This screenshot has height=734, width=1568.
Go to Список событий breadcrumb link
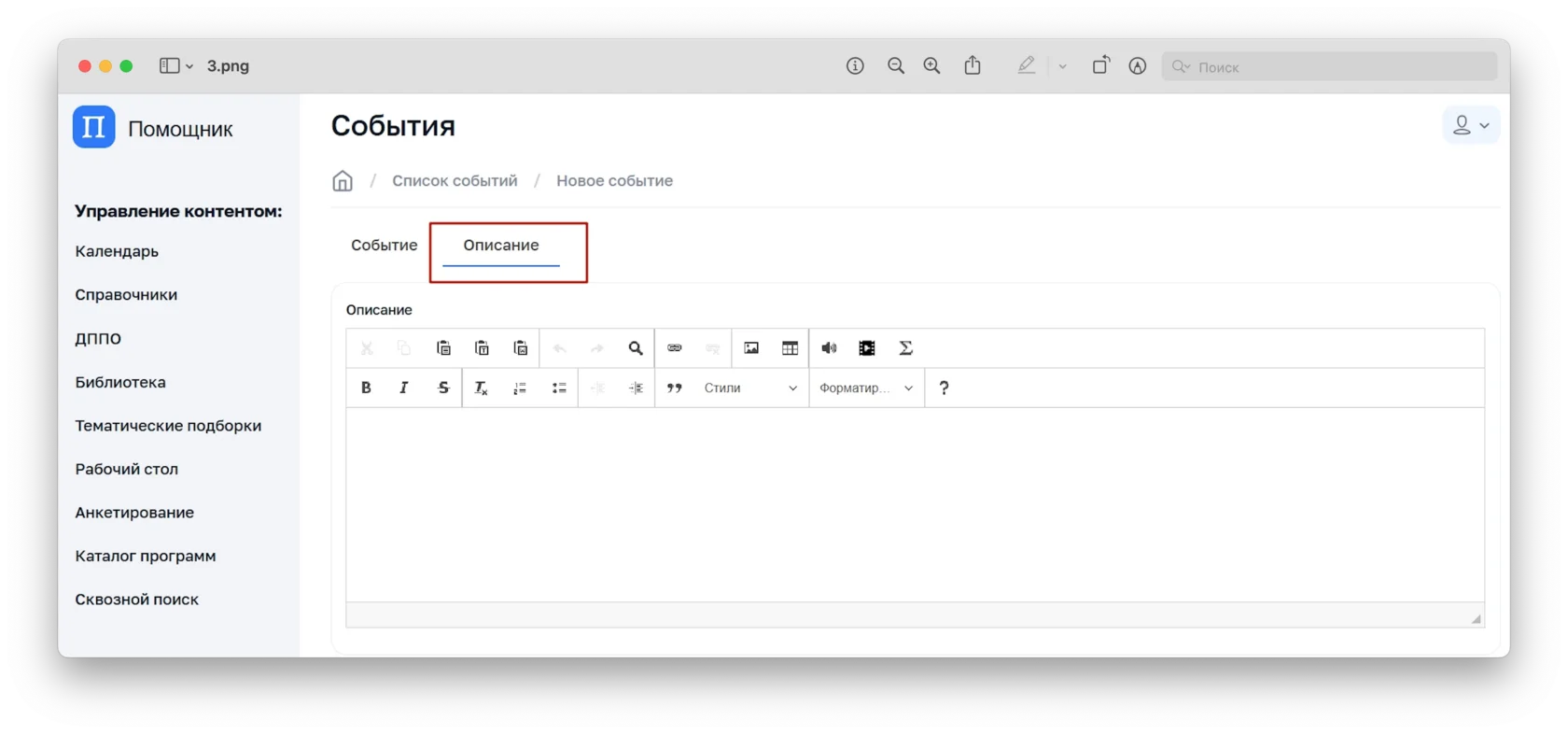455,181
